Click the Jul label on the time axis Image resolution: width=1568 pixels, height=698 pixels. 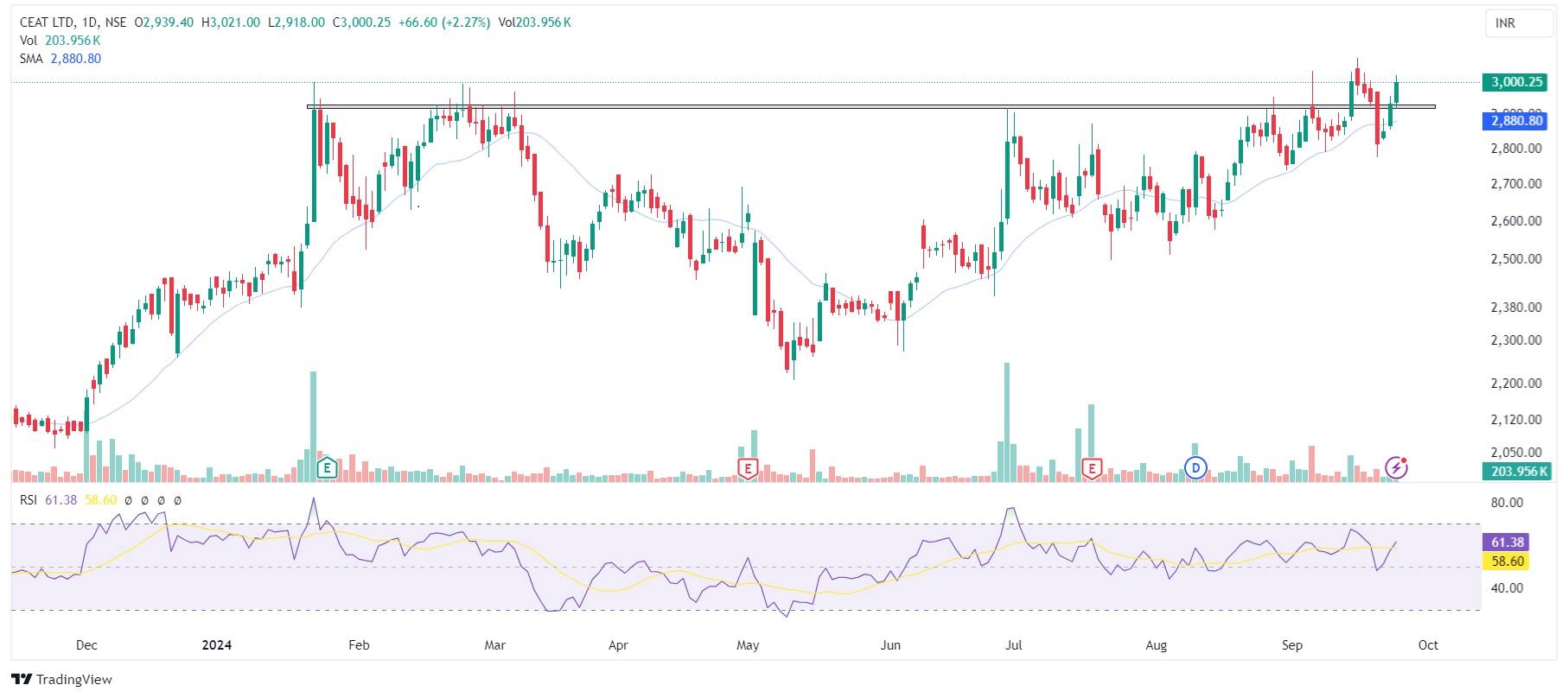click(1014, 645)
